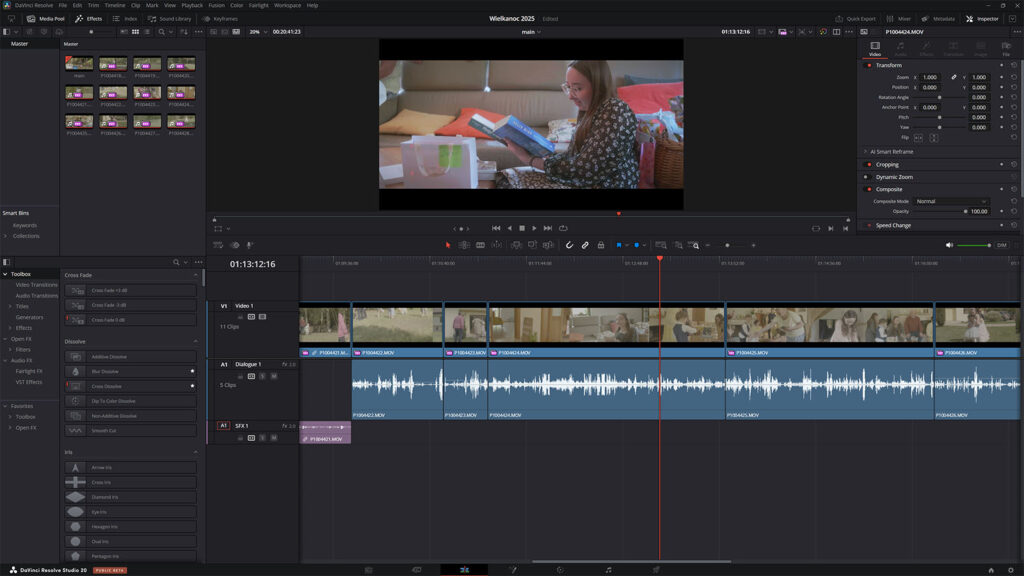Switch media pool to list view
Viewport: 1024px width, 576px height.
tap(147, 31)
